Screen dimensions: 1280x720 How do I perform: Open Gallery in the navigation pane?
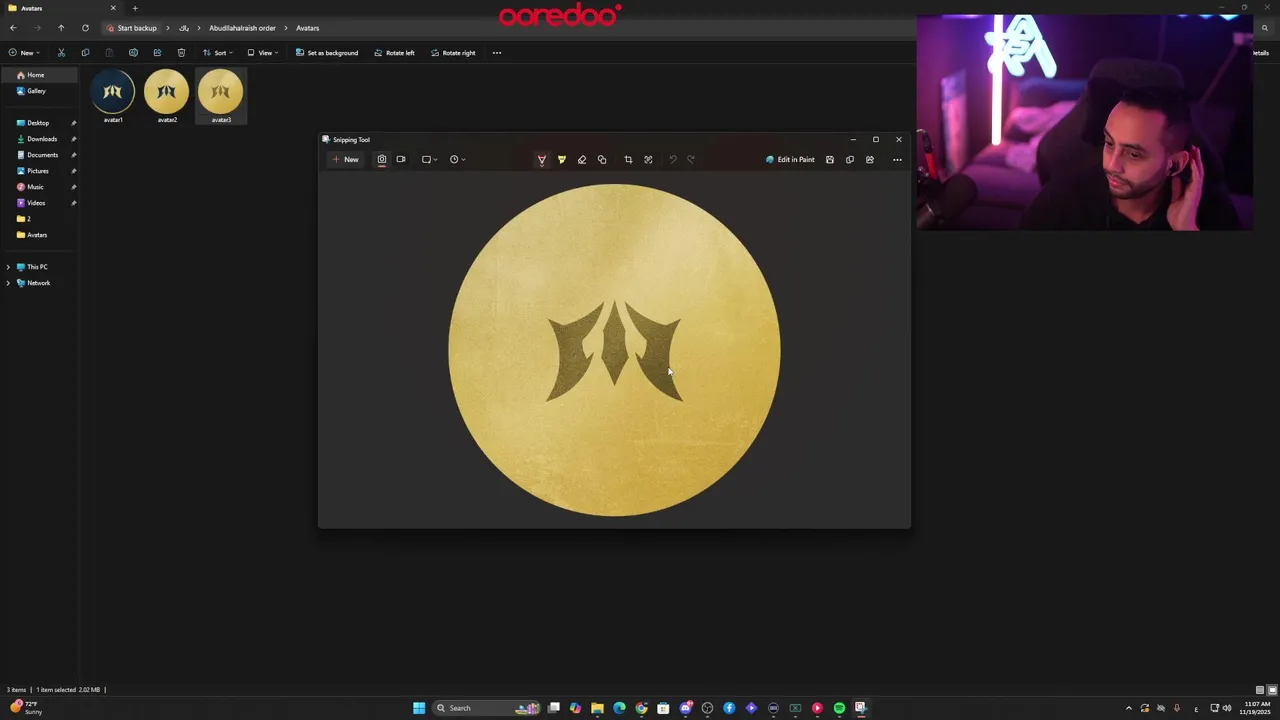point(38,91)
